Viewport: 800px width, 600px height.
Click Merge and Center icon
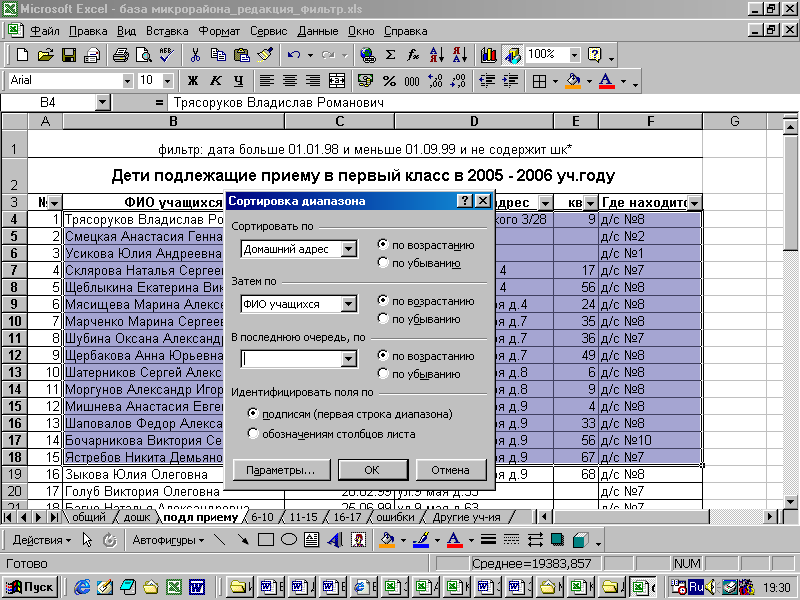click(x=336, y=81)
